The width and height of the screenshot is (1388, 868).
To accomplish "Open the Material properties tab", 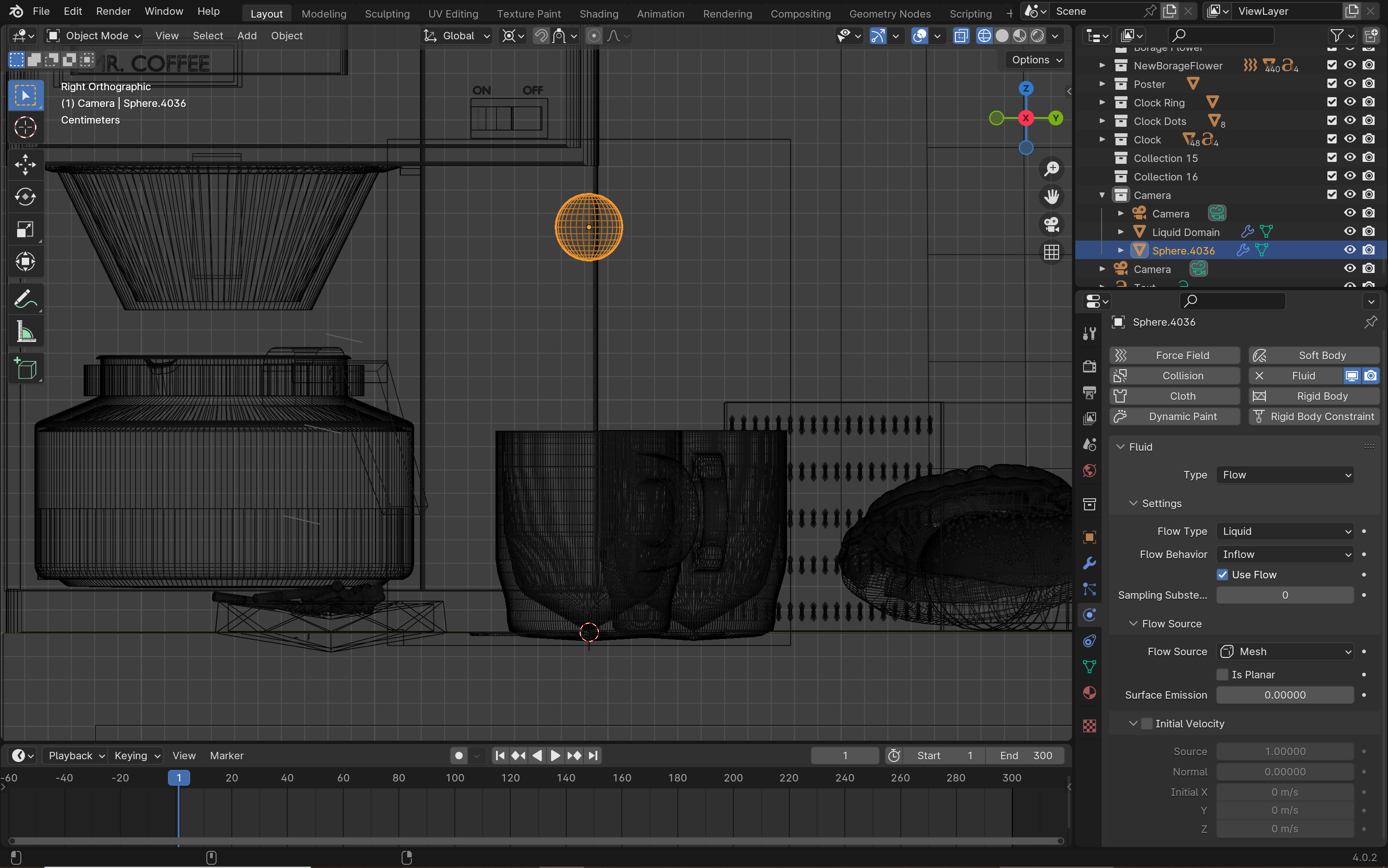I will [x=1089, y=693].
